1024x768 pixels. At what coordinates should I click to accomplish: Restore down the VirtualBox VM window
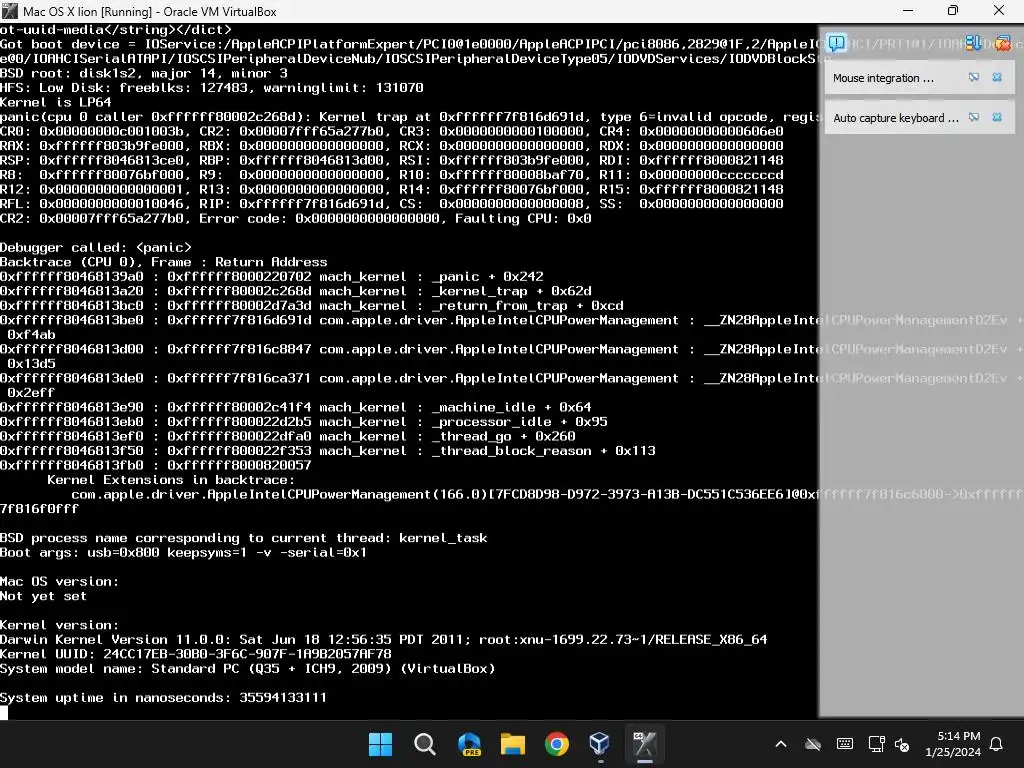pyautogui.click(x=953, y=11)
